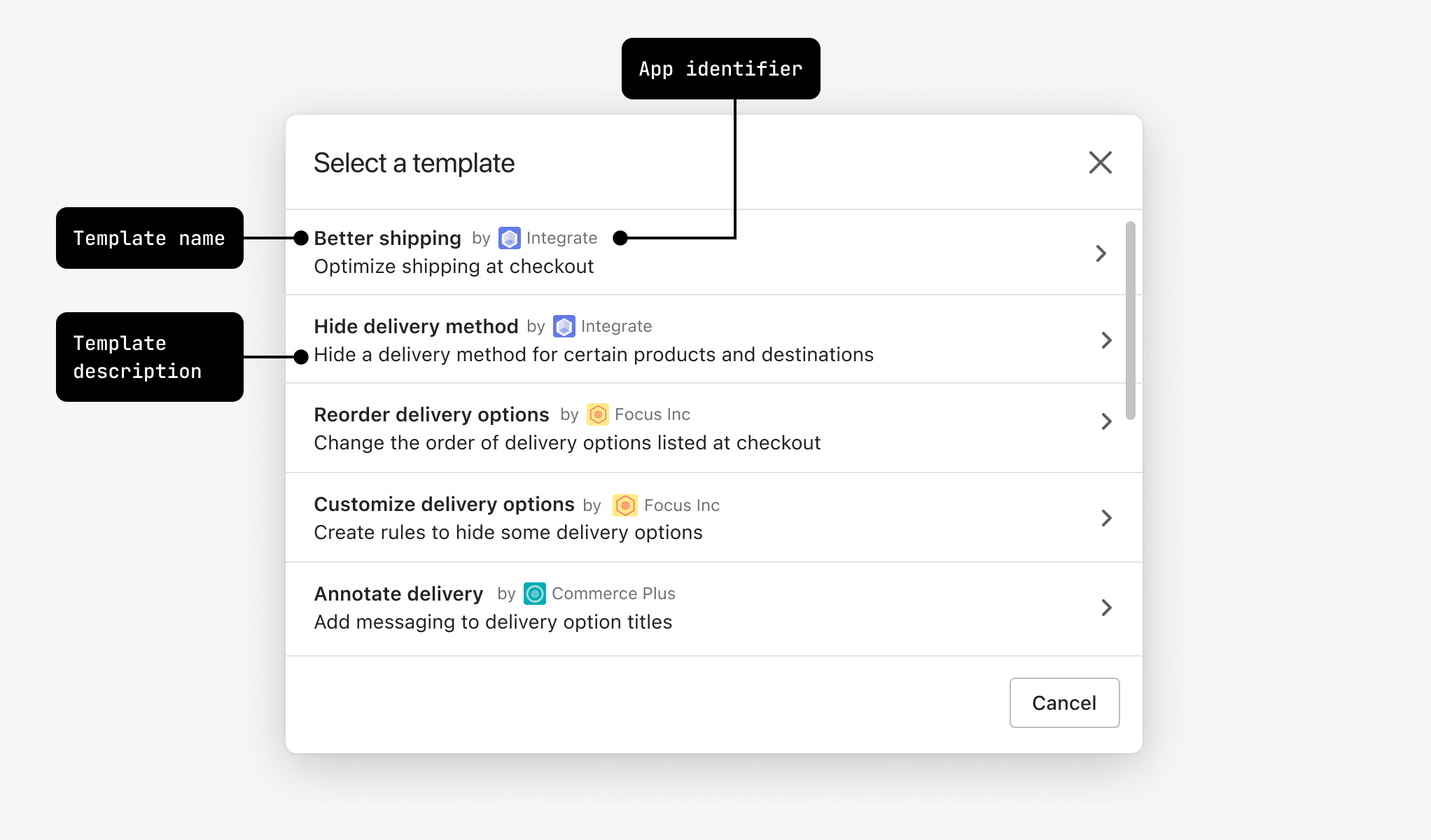This screenshot has width=1431, height=840.
Task: Open the Reorder delivery options row chevron
Action: pyautogui.click(x=1106, y=421)
